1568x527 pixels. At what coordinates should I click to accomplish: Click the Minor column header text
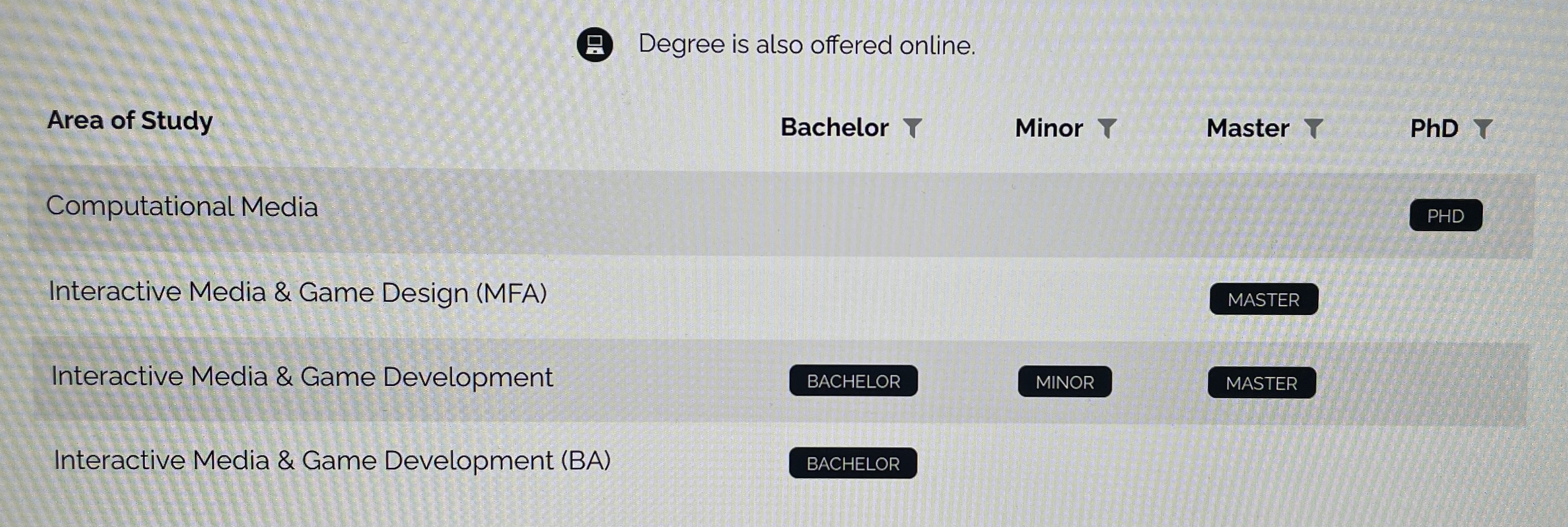coord(1049,128)
